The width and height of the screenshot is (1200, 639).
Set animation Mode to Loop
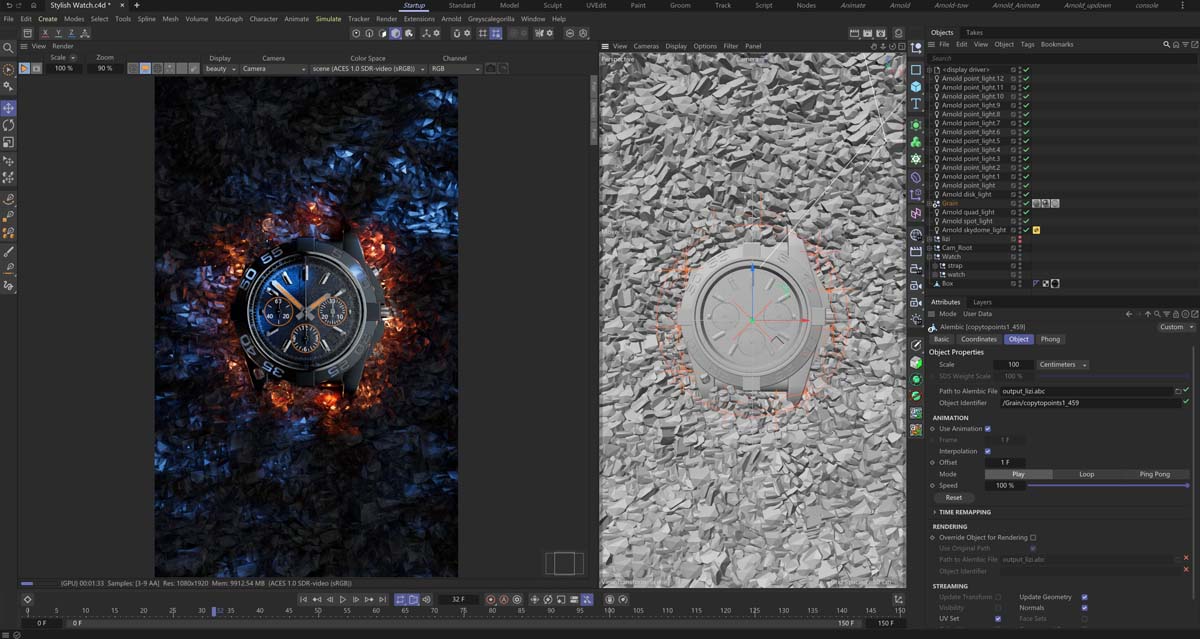coord(1086,474)
